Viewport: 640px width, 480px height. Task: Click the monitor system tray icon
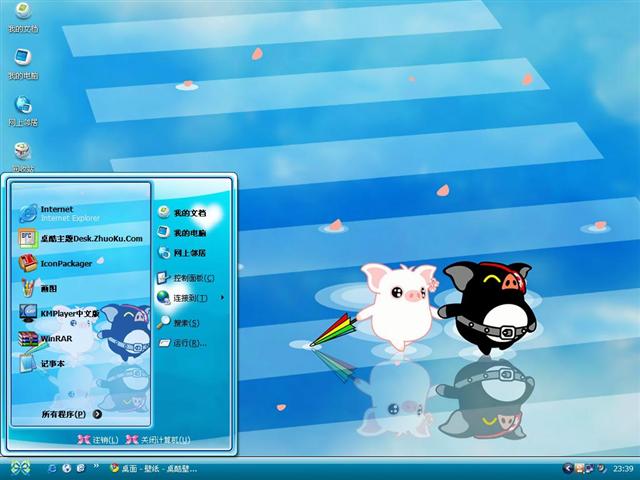(590, 468)
